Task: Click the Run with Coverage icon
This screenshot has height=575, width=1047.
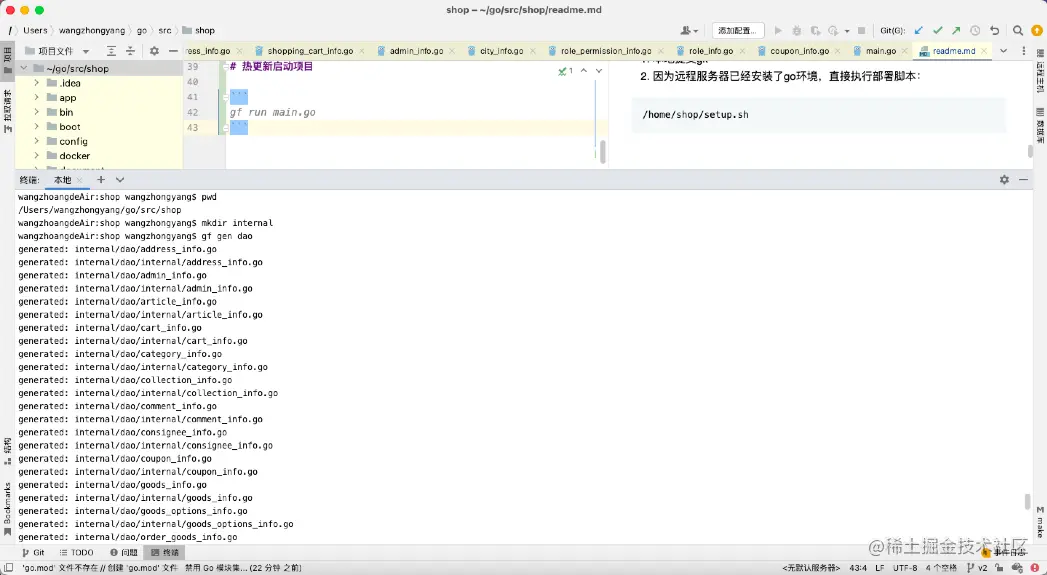Action: [x=815, y=31]
